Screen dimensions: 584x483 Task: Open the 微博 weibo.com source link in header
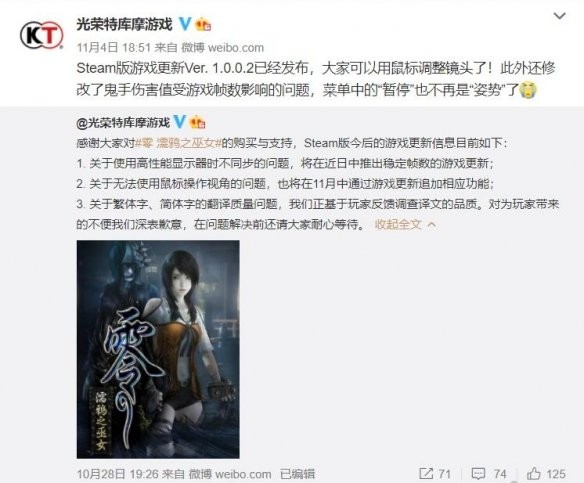(x=222, y=47)
